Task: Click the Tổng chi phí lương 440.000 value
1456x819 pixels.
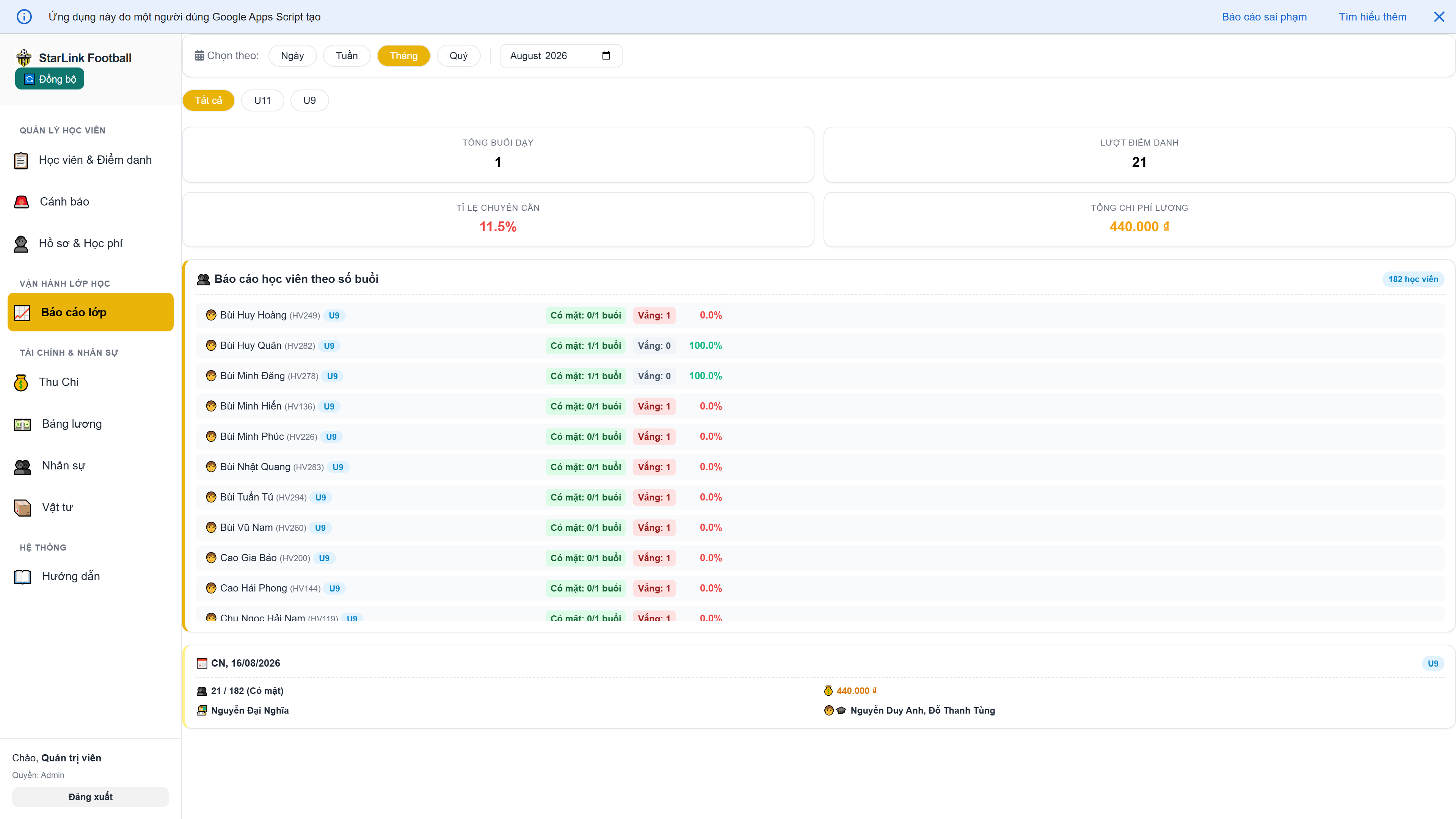Action: pos(1139,227)
